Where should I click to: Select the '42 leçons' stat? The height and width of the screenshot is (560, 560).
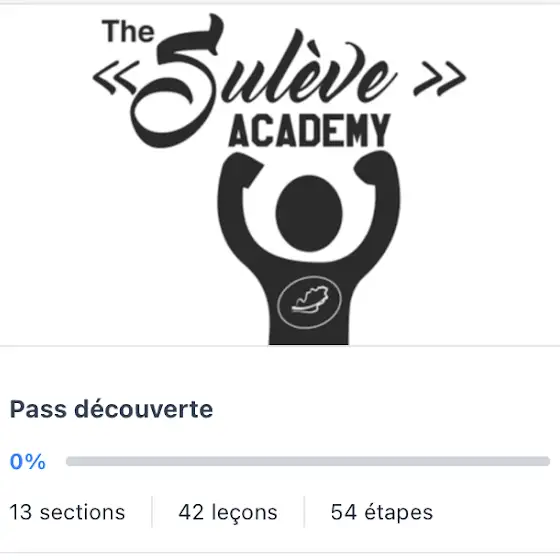[228, 513]
